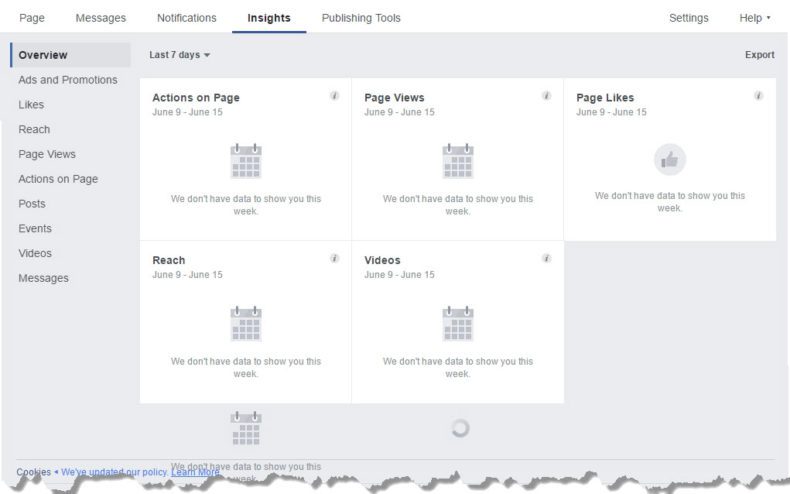
Task: Open Reach in the sidebar
Action: 34,129
